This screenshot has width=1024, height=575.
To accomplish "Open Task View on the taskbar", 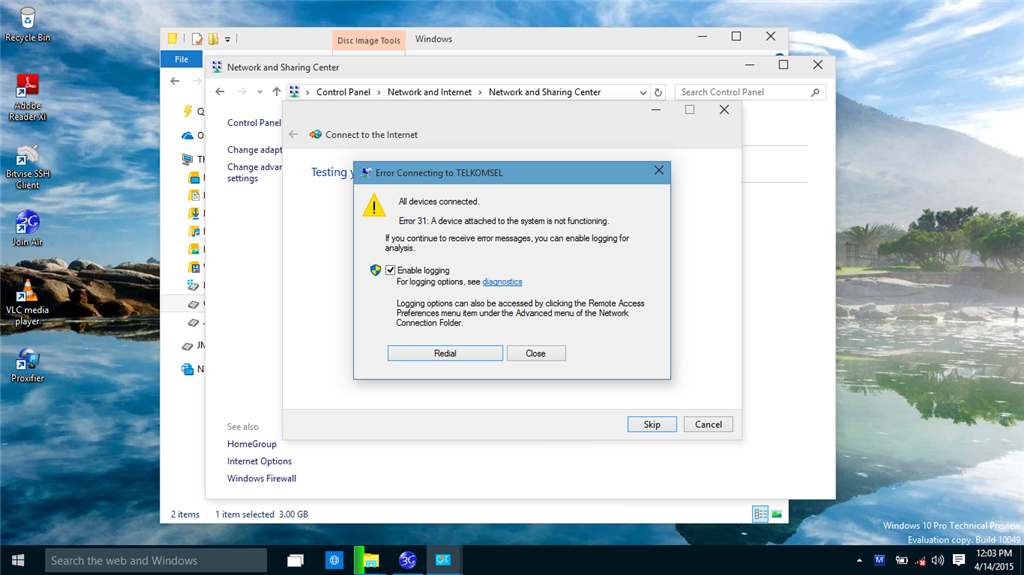I will [x=296, y=560].
